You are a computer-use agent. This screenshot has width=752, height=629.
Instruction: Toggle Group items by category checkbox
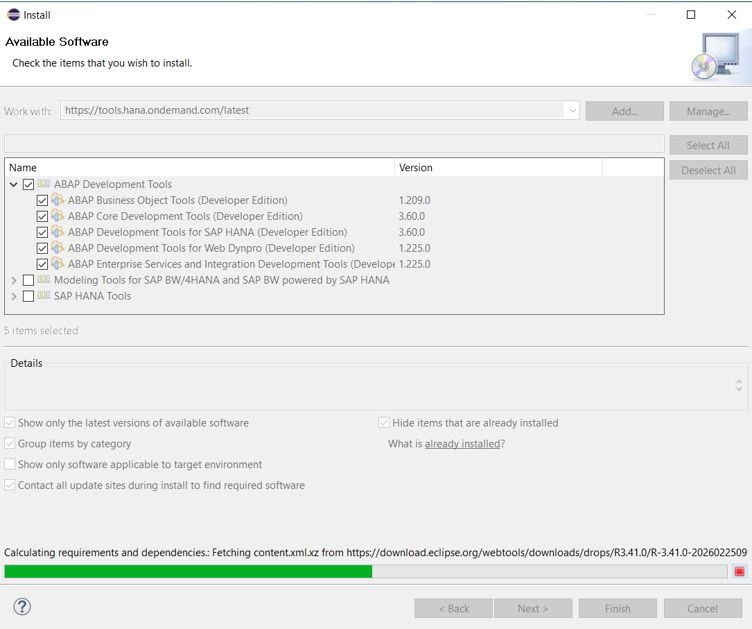tap(10, 443)
